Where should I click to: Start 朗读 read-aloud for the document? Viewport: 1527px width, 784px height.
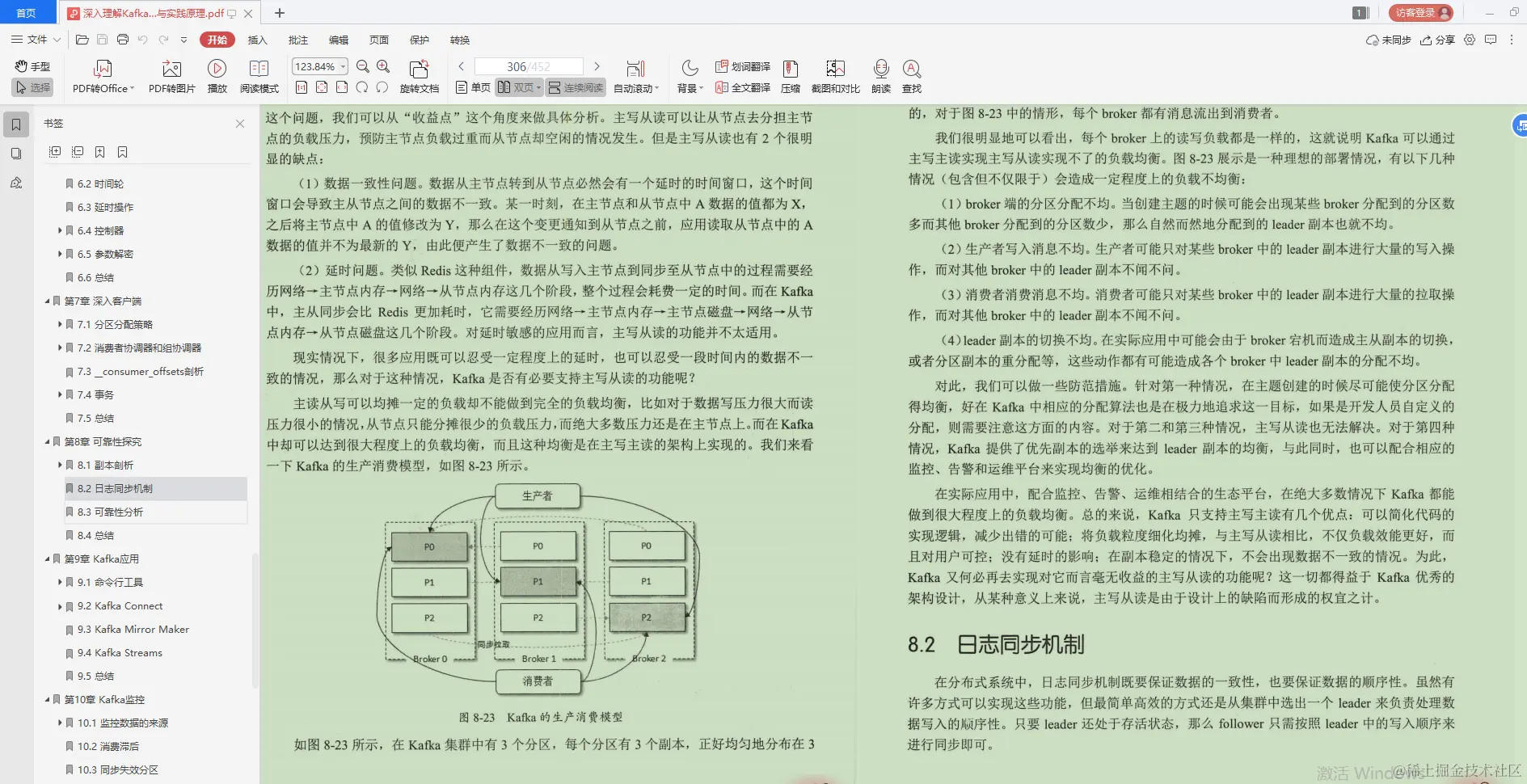tap(881, 75)
